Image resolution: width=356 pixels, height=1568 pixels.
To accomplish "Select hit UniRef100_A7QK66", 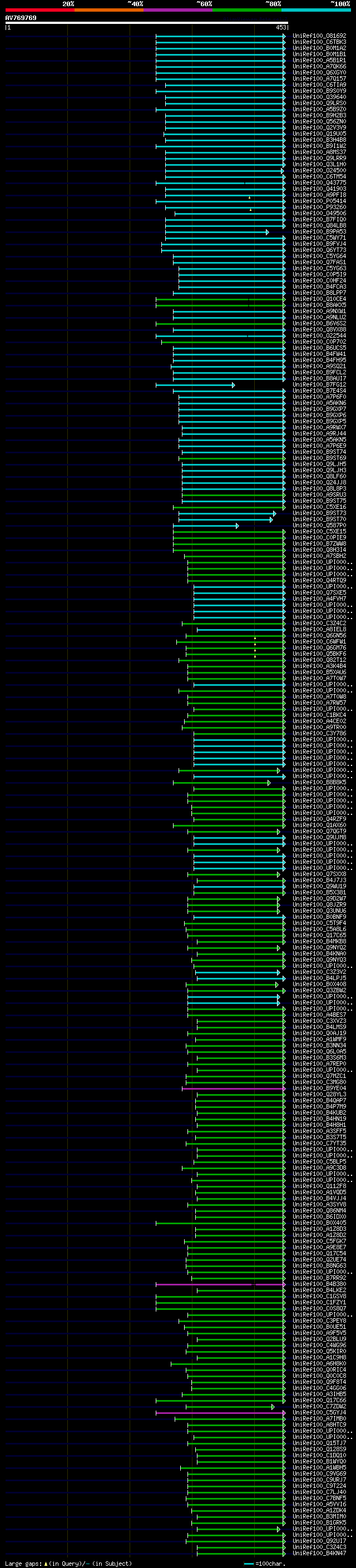I will tap(319, 66).
